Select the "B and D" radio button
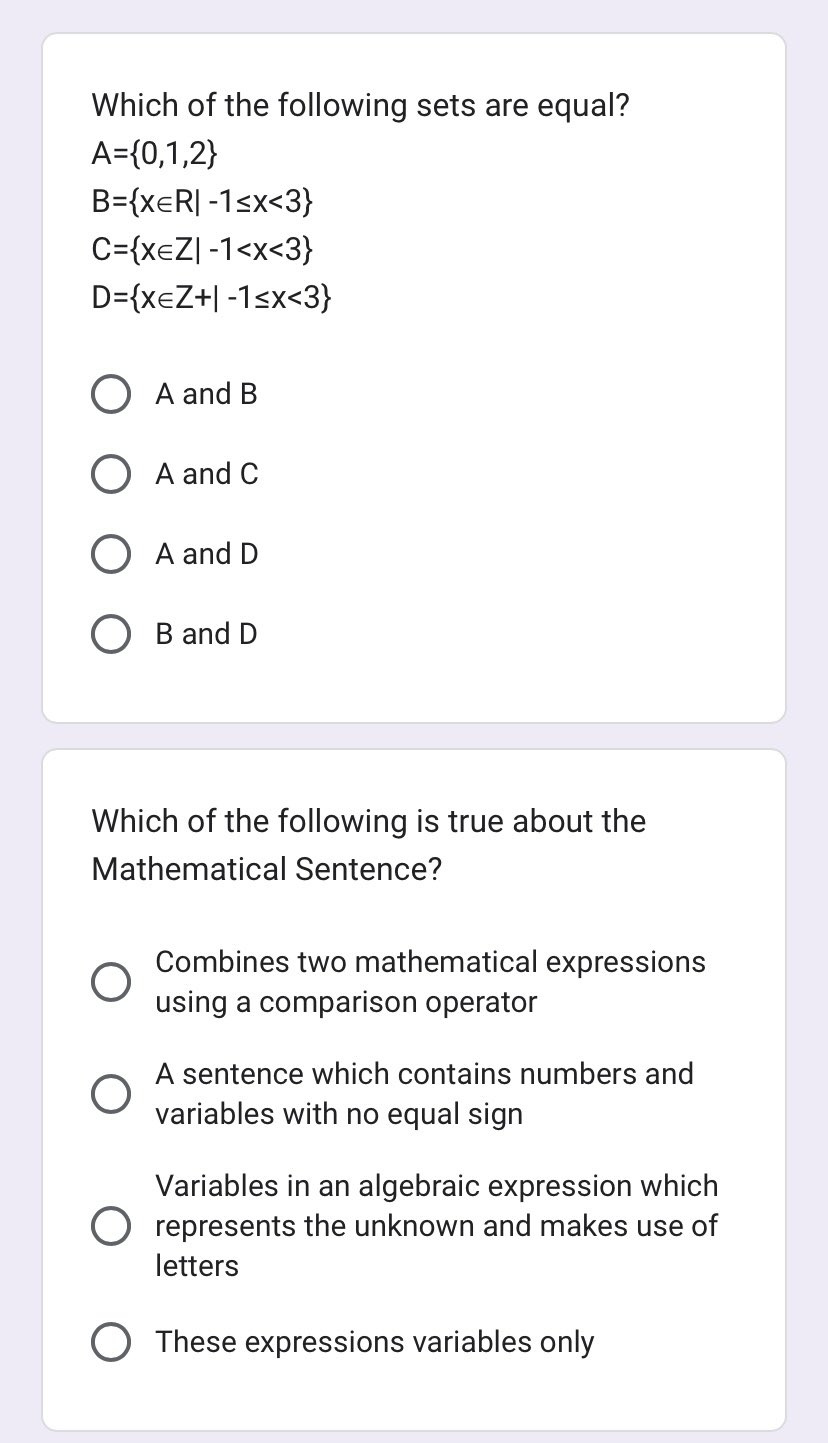The image size is (828, 1443). click(111, 633)
